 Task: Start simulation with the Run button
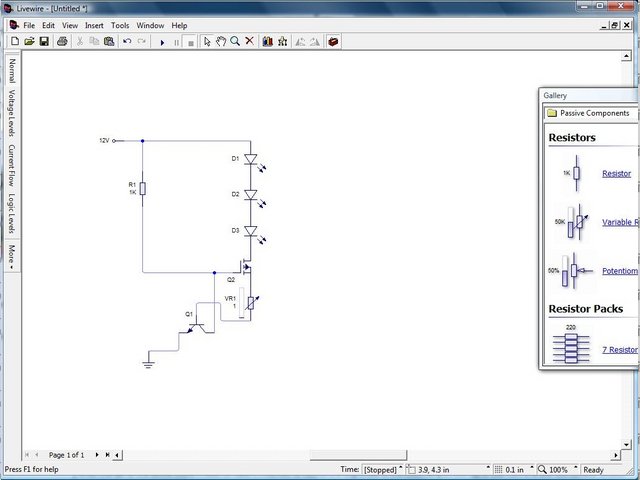point(162,42)
